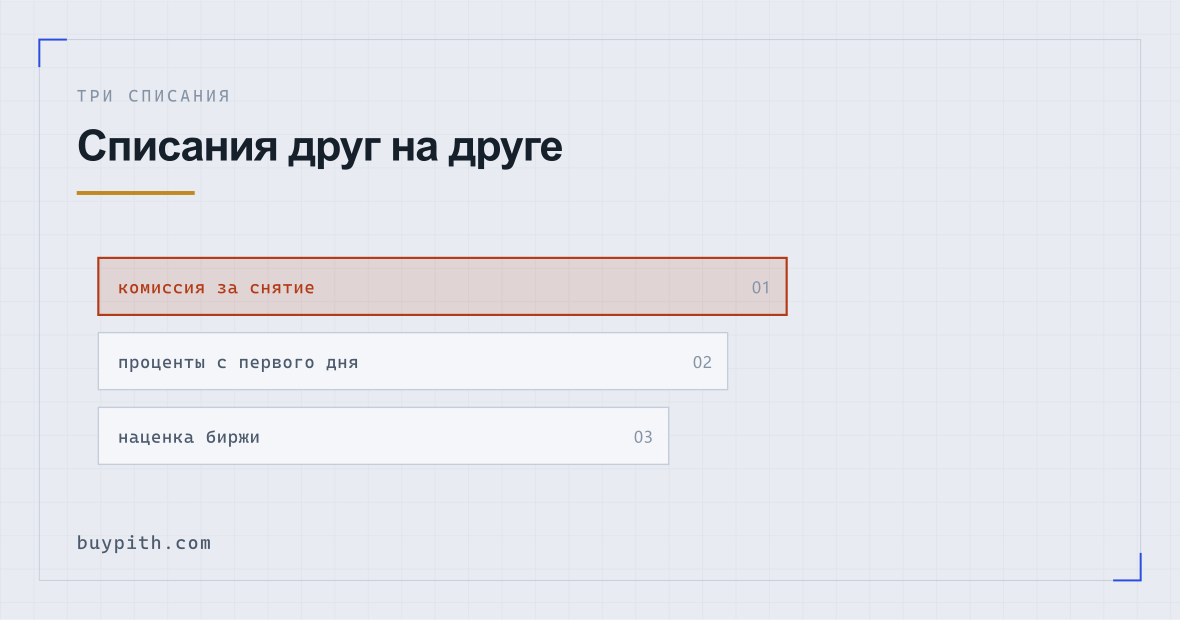Click the text 'проценты с первого дня'
Image resolution: width=1180 pixels, height=620 pixels.
point(238,363)
